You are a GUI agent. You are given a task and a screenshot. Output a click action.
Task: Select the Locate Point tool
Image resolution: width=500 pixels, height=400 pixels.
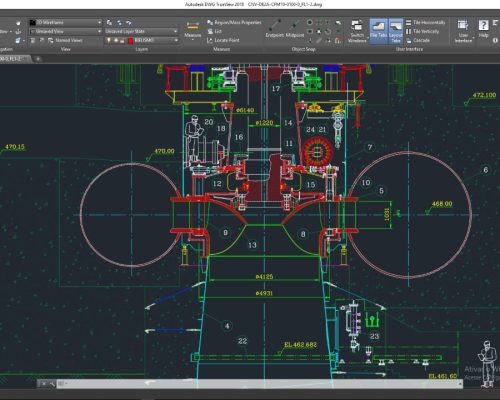(223, 40)
